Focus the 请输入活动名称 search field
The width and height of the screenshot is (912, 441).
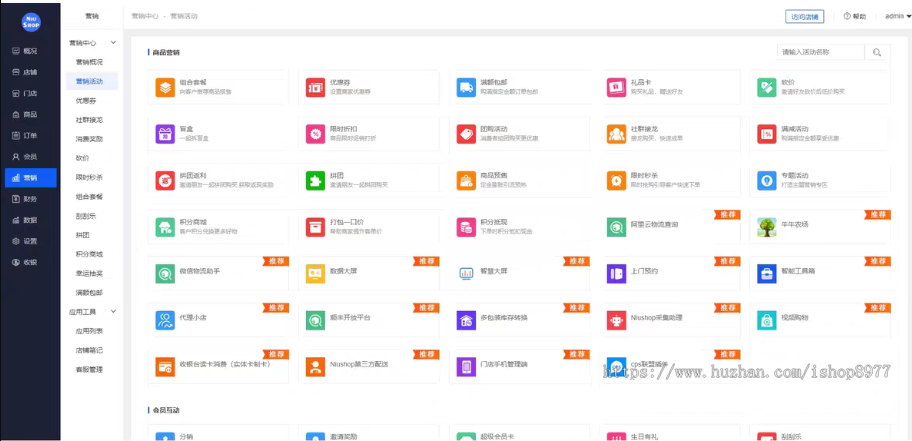pos(821,52)
